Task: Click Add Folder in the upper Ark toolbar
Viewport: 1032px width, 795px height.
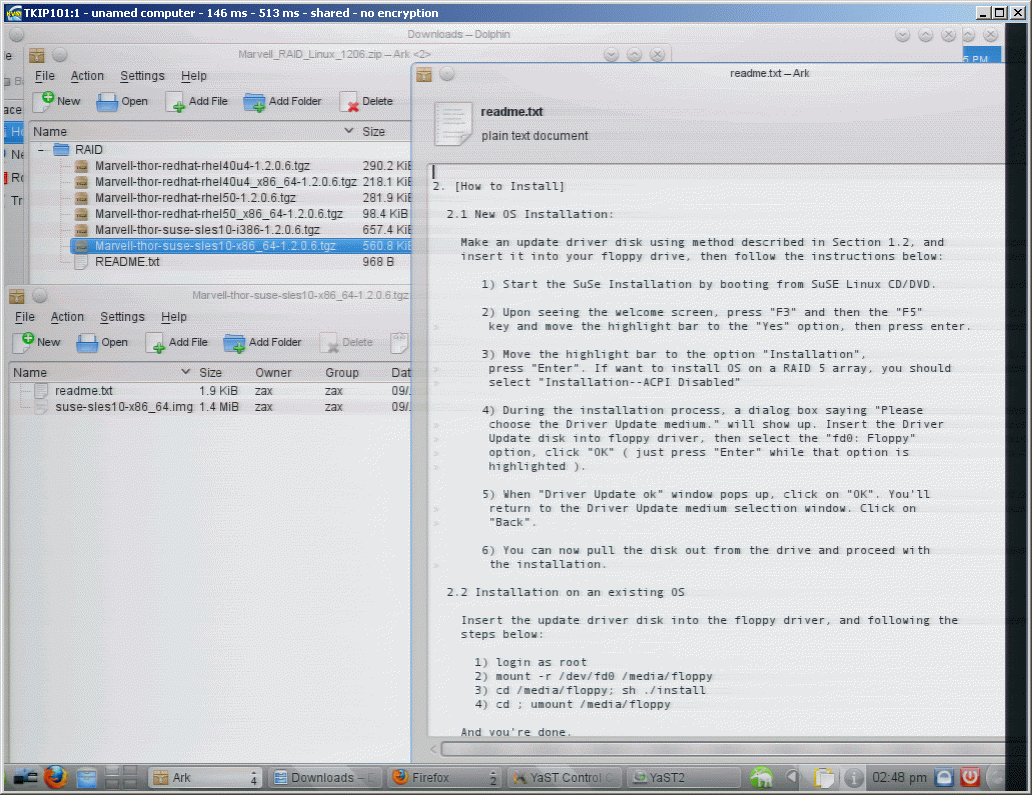Action: pyautogui.click(x=282, y=101)
